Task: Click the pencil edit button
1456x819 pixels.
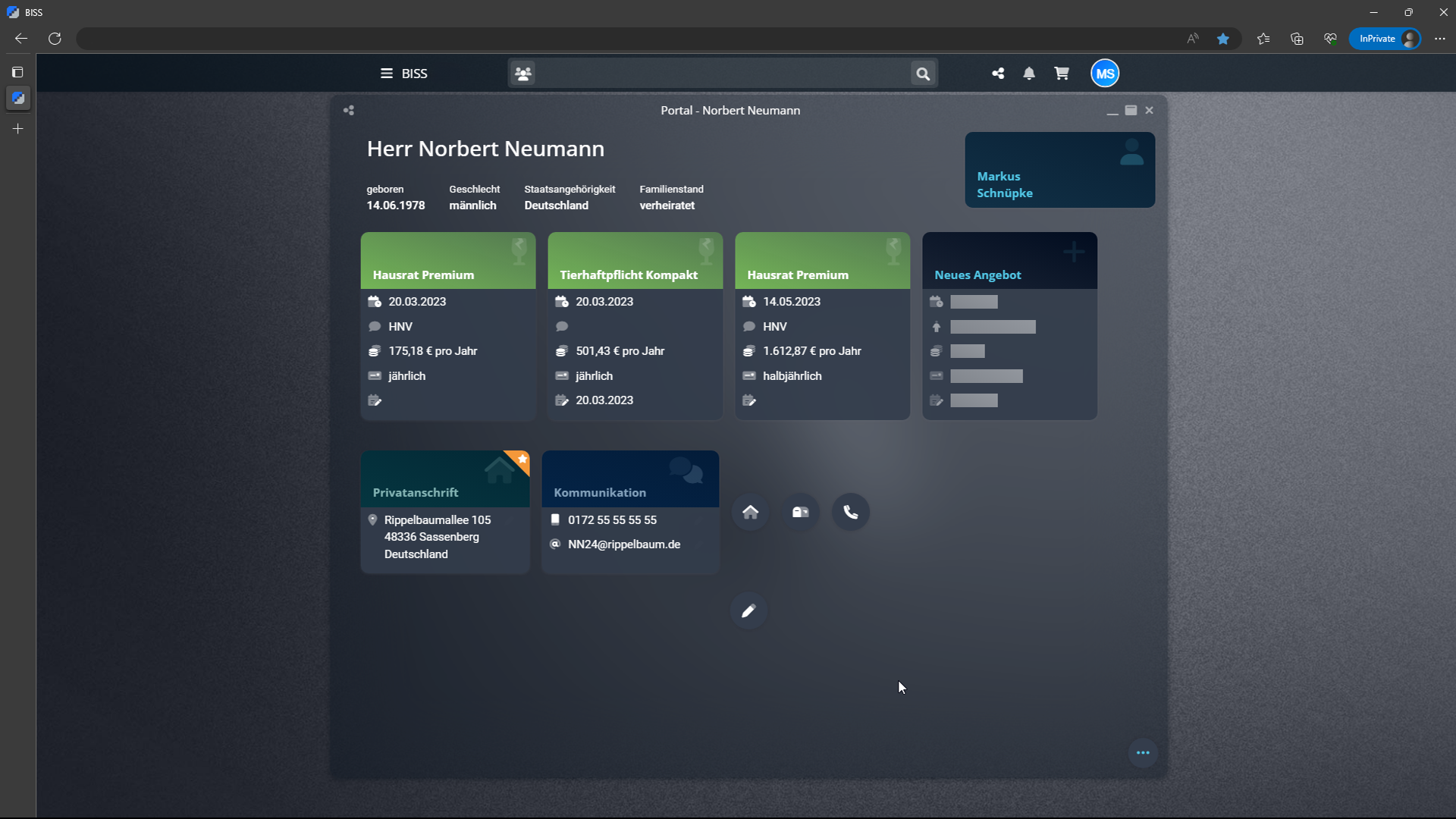Action: coord(748,611)
